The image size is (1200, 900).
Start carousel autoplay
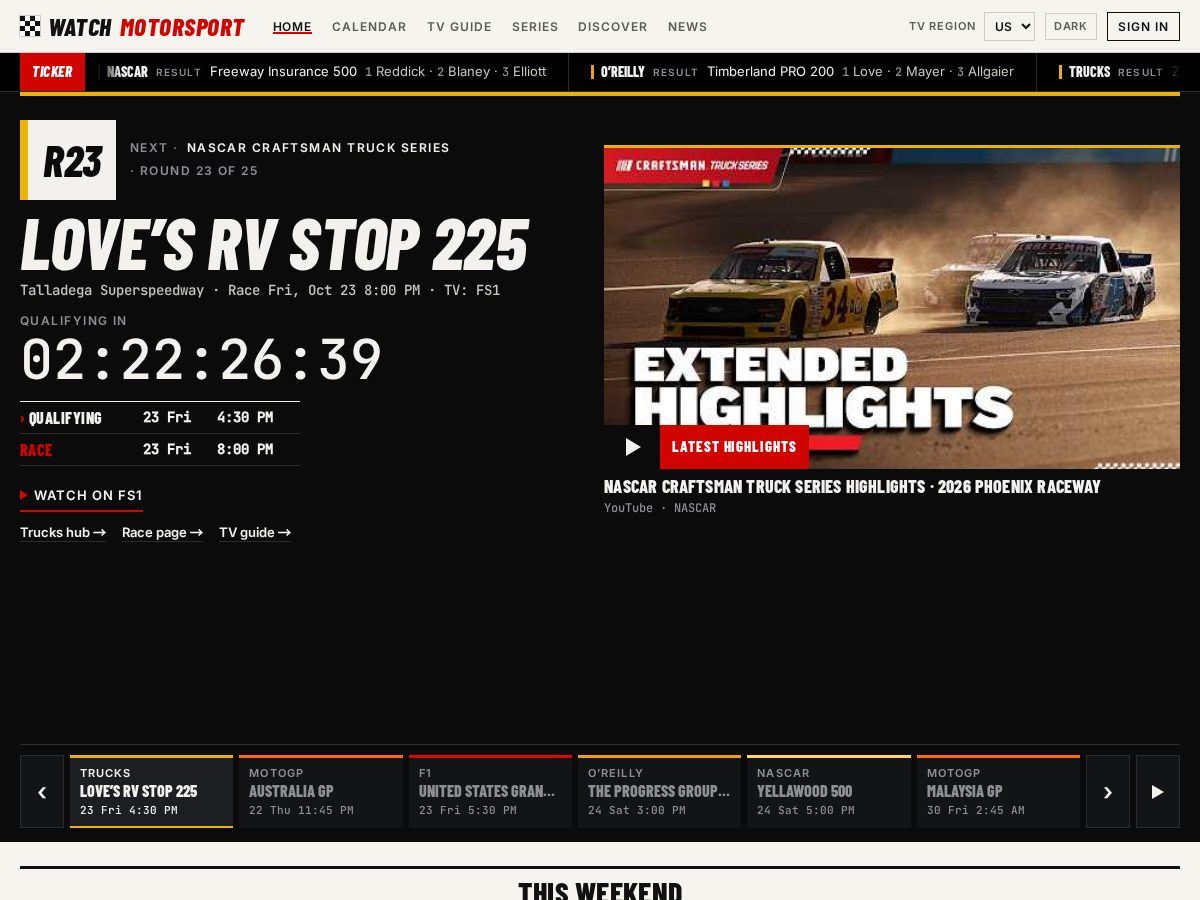coord(1158,791)
